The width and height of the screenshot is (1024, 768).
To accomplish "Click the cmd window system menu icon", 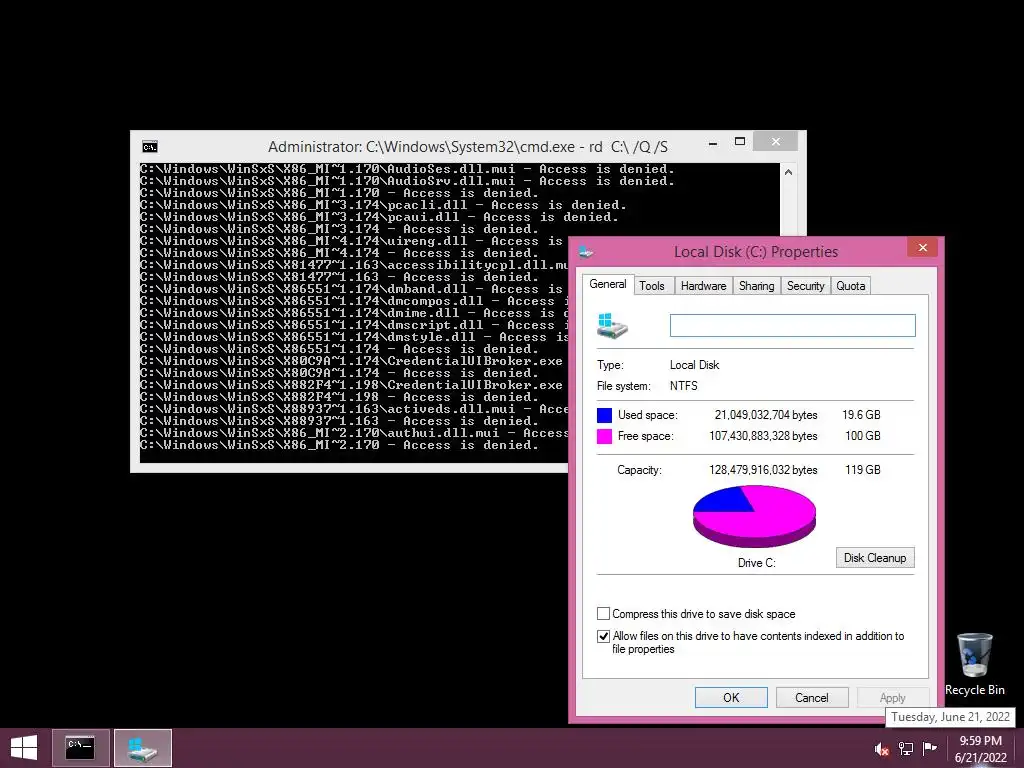I will coord(150,147).
